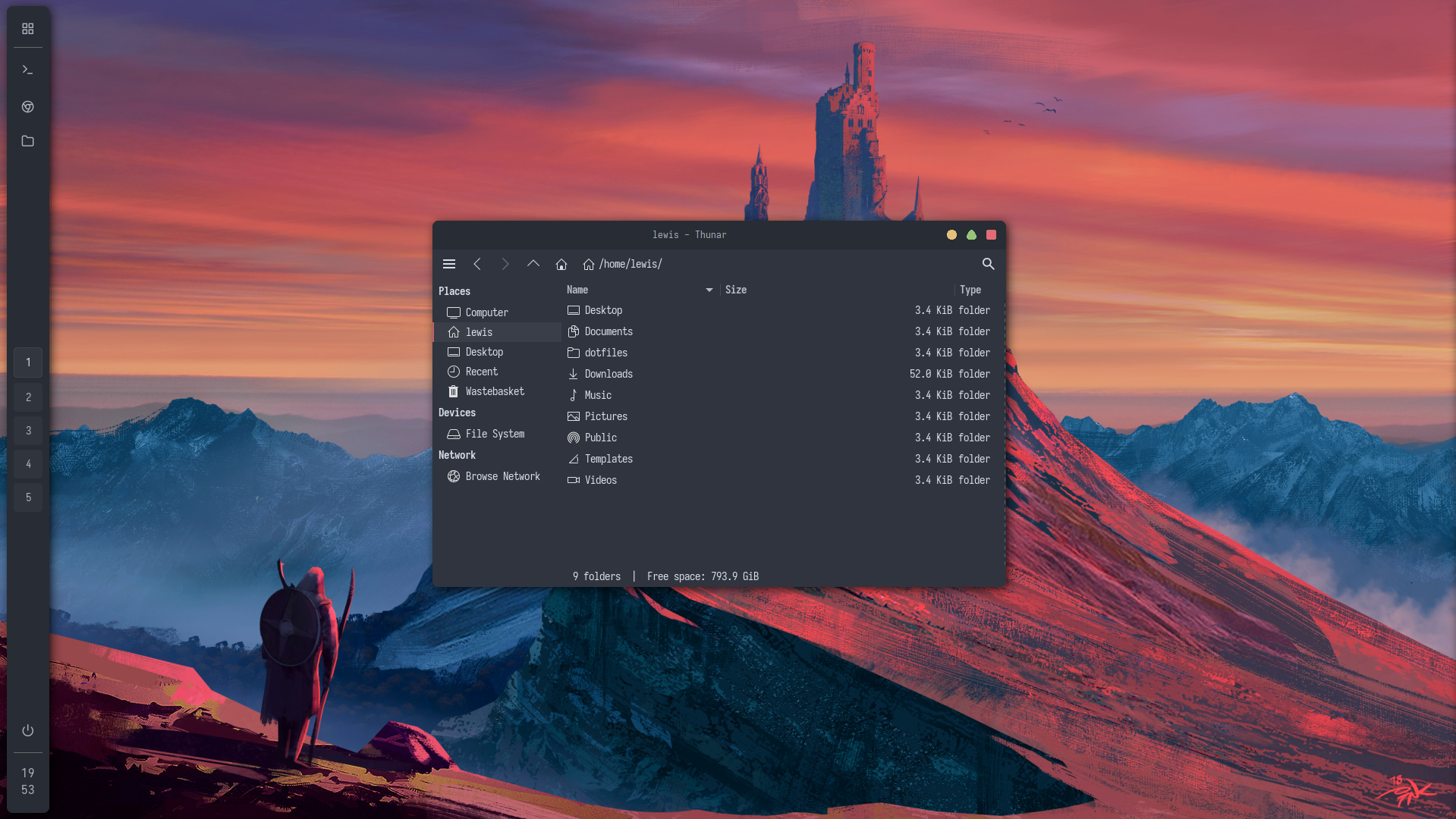The image size is (1456, 819).
Task: Open the search magnifier in Thunar
Action: pos(988,264)
